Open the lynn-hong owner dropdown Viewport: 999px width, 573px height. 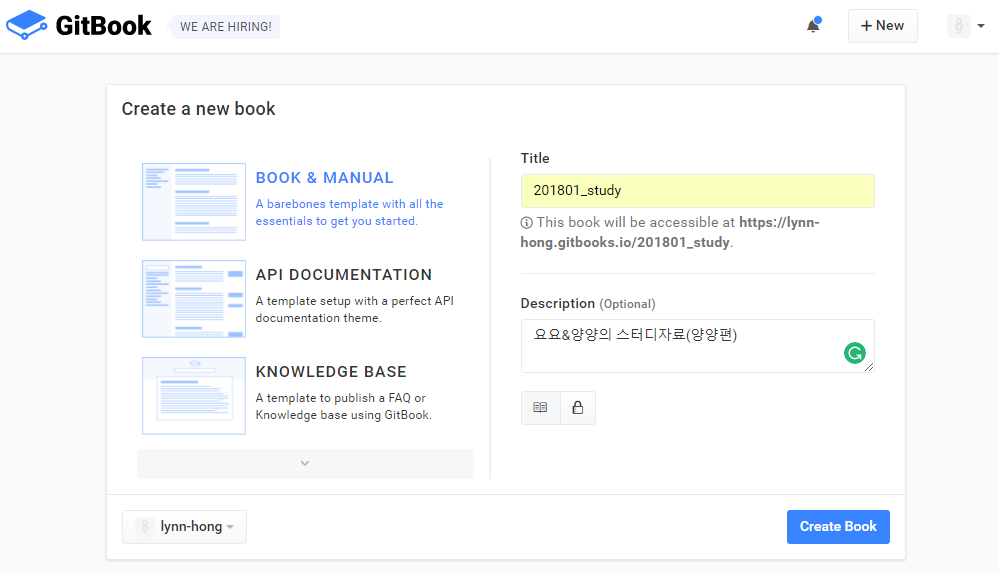(184, 526)
